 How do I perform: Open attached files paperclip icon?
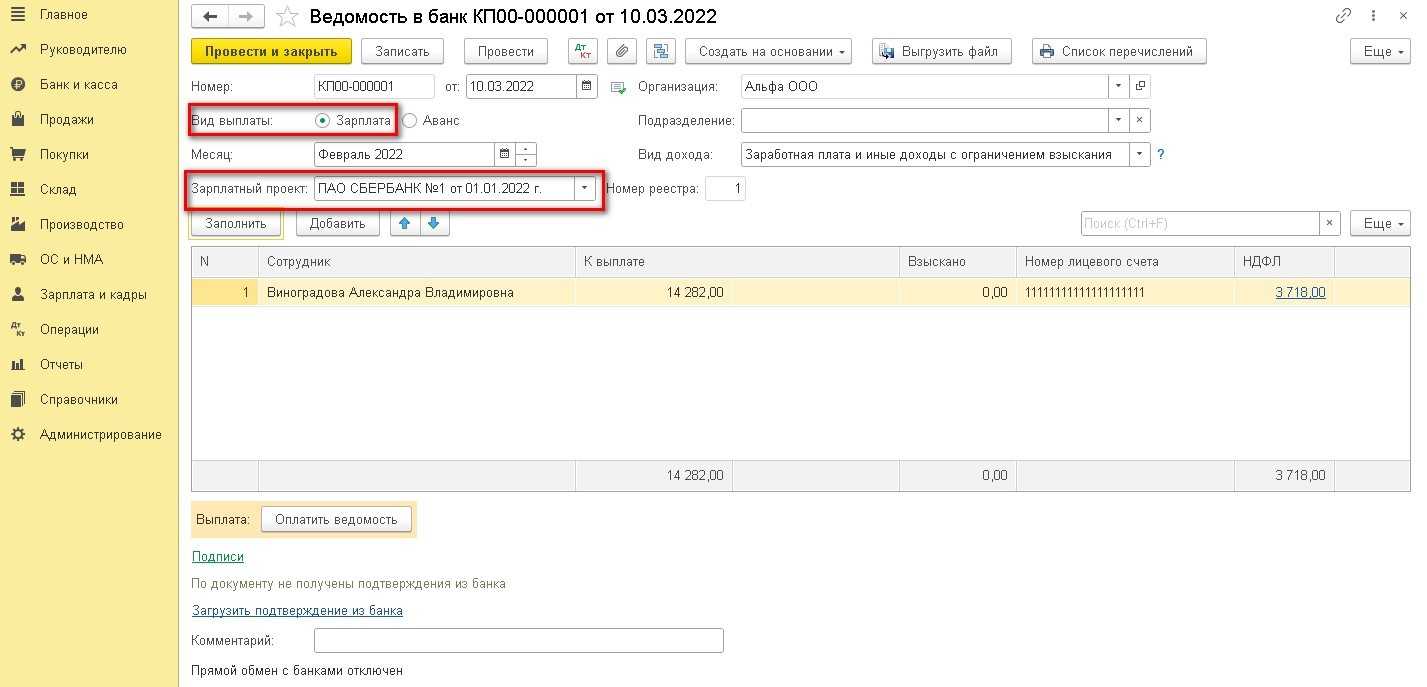click(621, 52)
